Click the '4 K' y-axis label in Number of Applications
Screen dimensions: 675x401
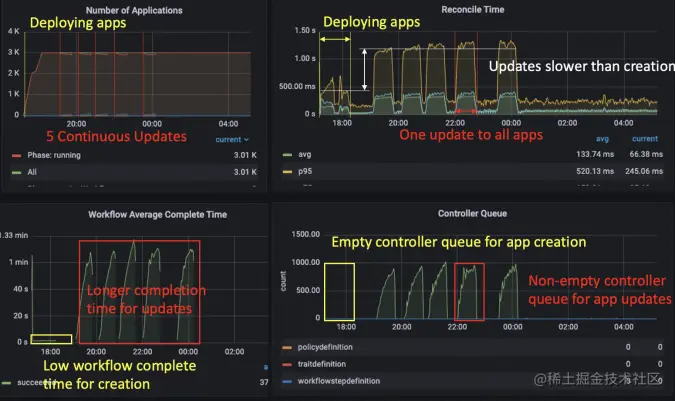(x=14, y=31)
